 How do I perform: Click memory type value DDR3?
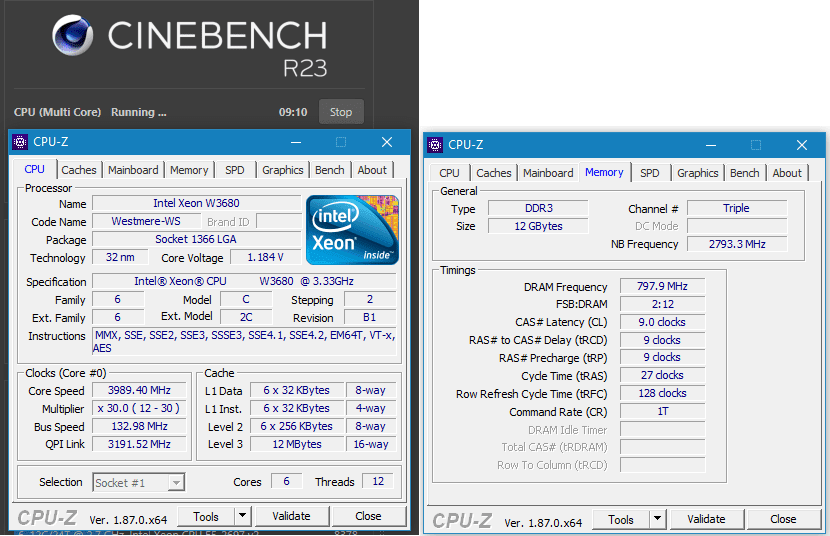pyautogui.click(x=538, y=208)
